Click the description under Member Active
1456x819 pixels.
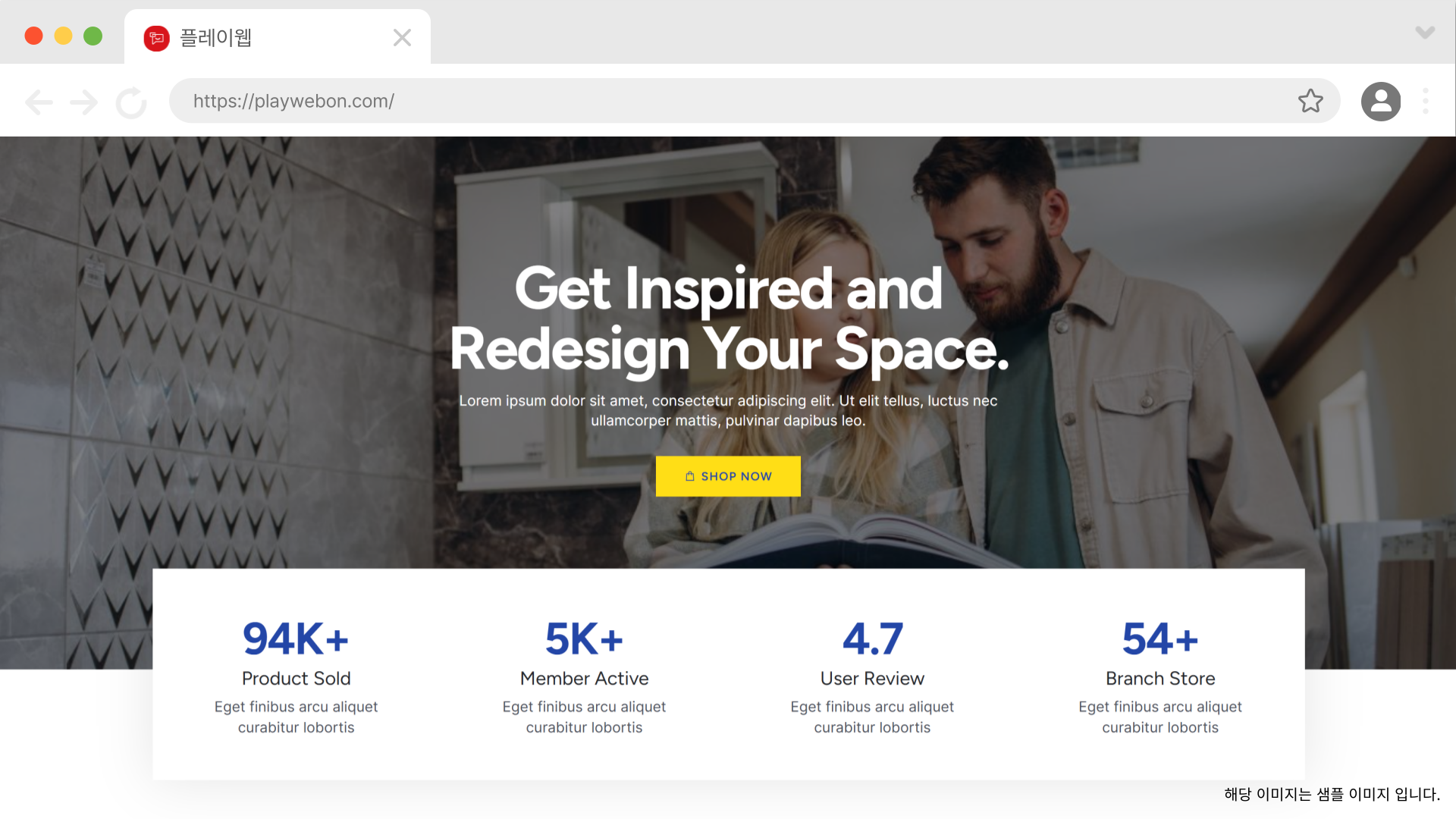coord(584,717)
